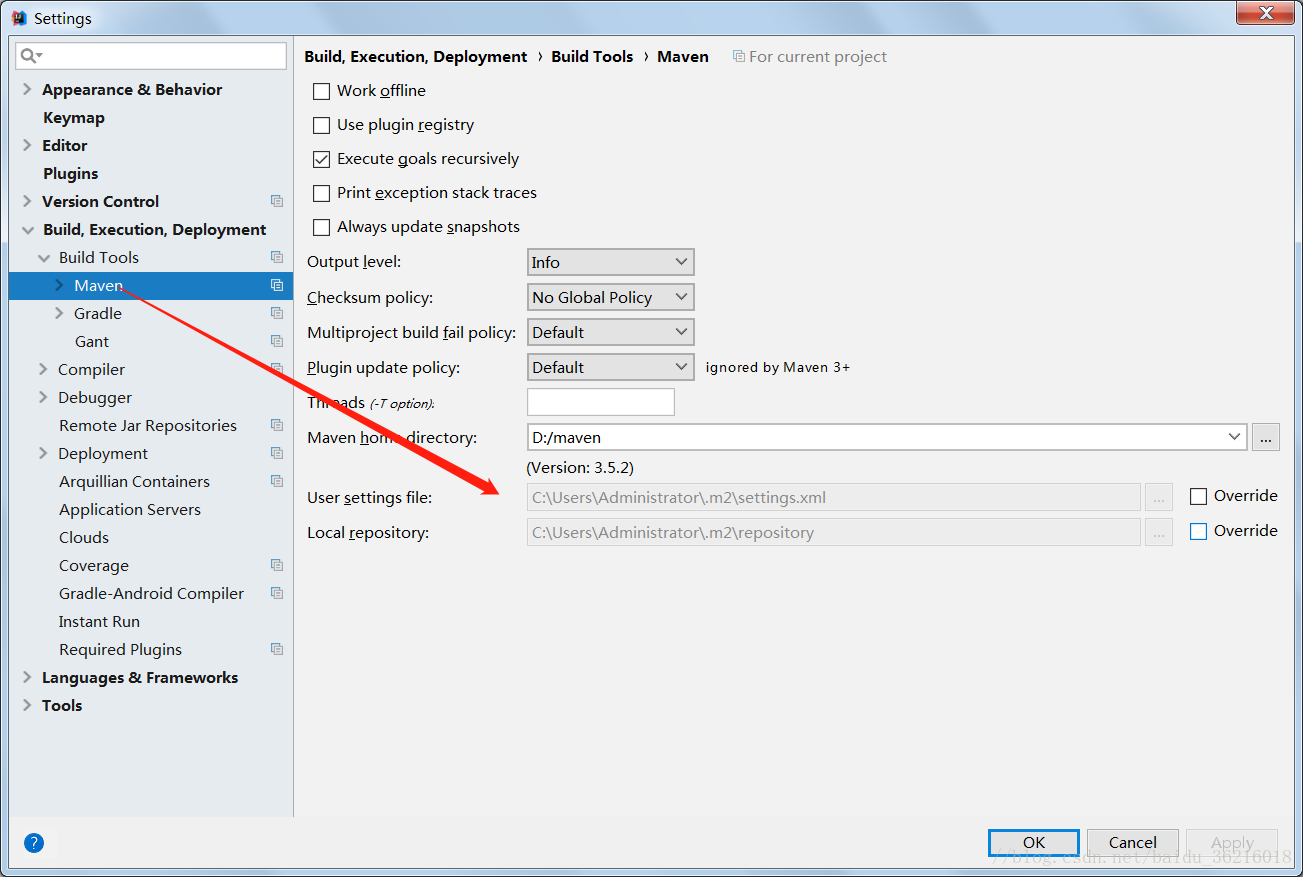This screenshot has width=1303, height=877.
Task: Check Override for User settings file
Action: click(x=1198, y=496)
